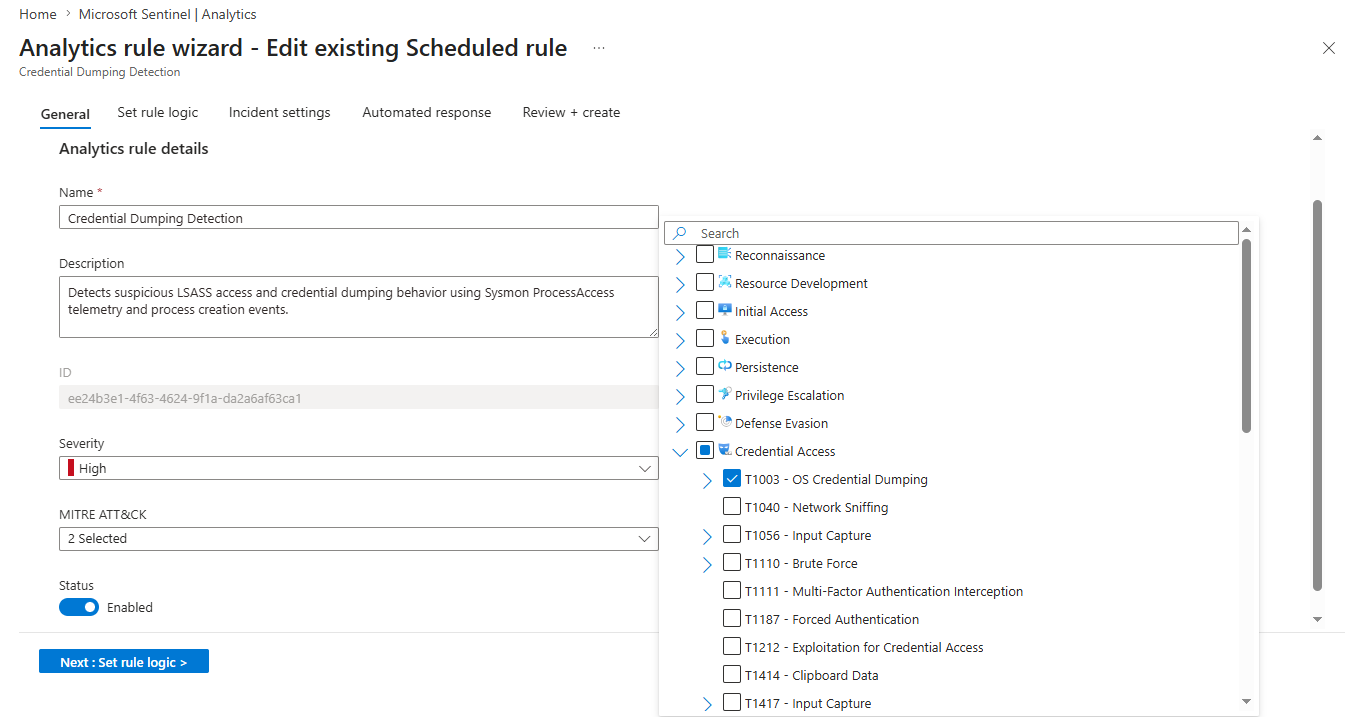Expand the Initial Access chevron
This screenshot has width=1365, height=717.
pyautogui.click(x=681, y=312)
